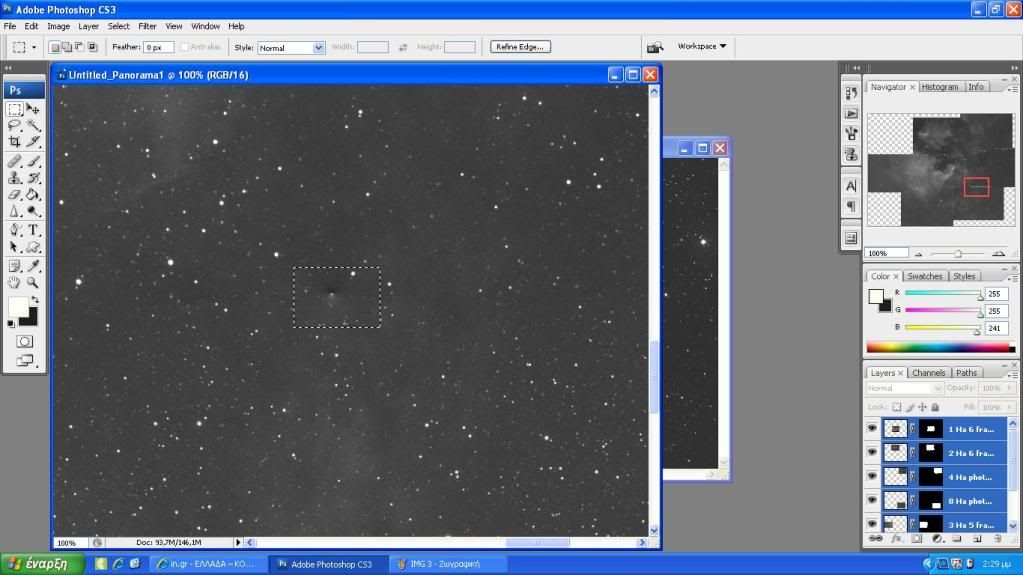Click the foreground color swatch in toolbox
The image size is (1023, 575).
[x=18, y=306]
